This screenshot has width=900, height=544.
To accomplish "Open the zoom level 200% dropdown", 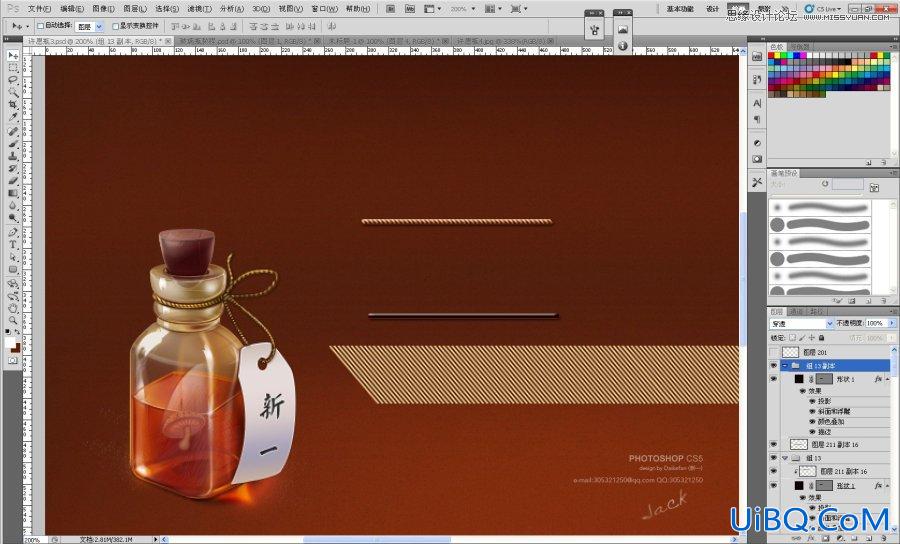I will coord(473,9).
